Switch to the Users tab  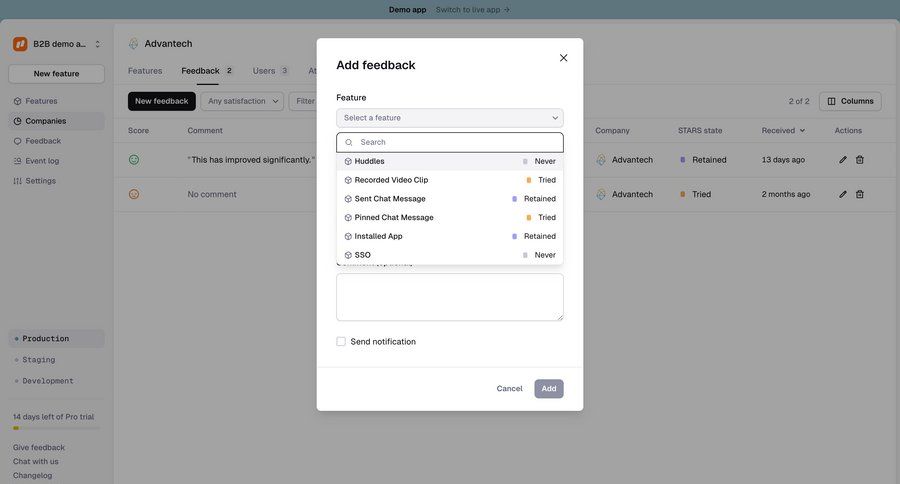click(264, 71)
